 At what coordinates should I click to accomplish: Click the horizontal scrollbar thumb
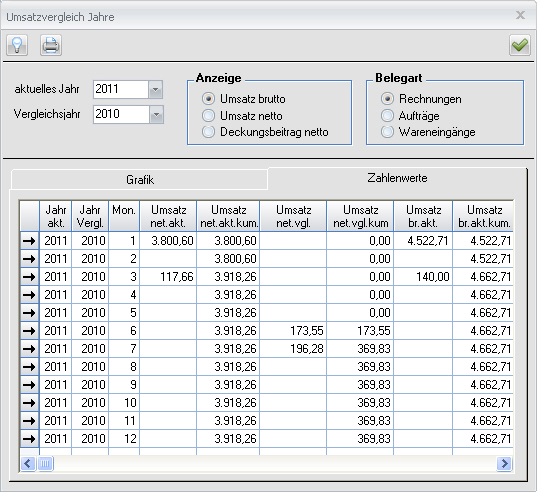tap(45, 464)
